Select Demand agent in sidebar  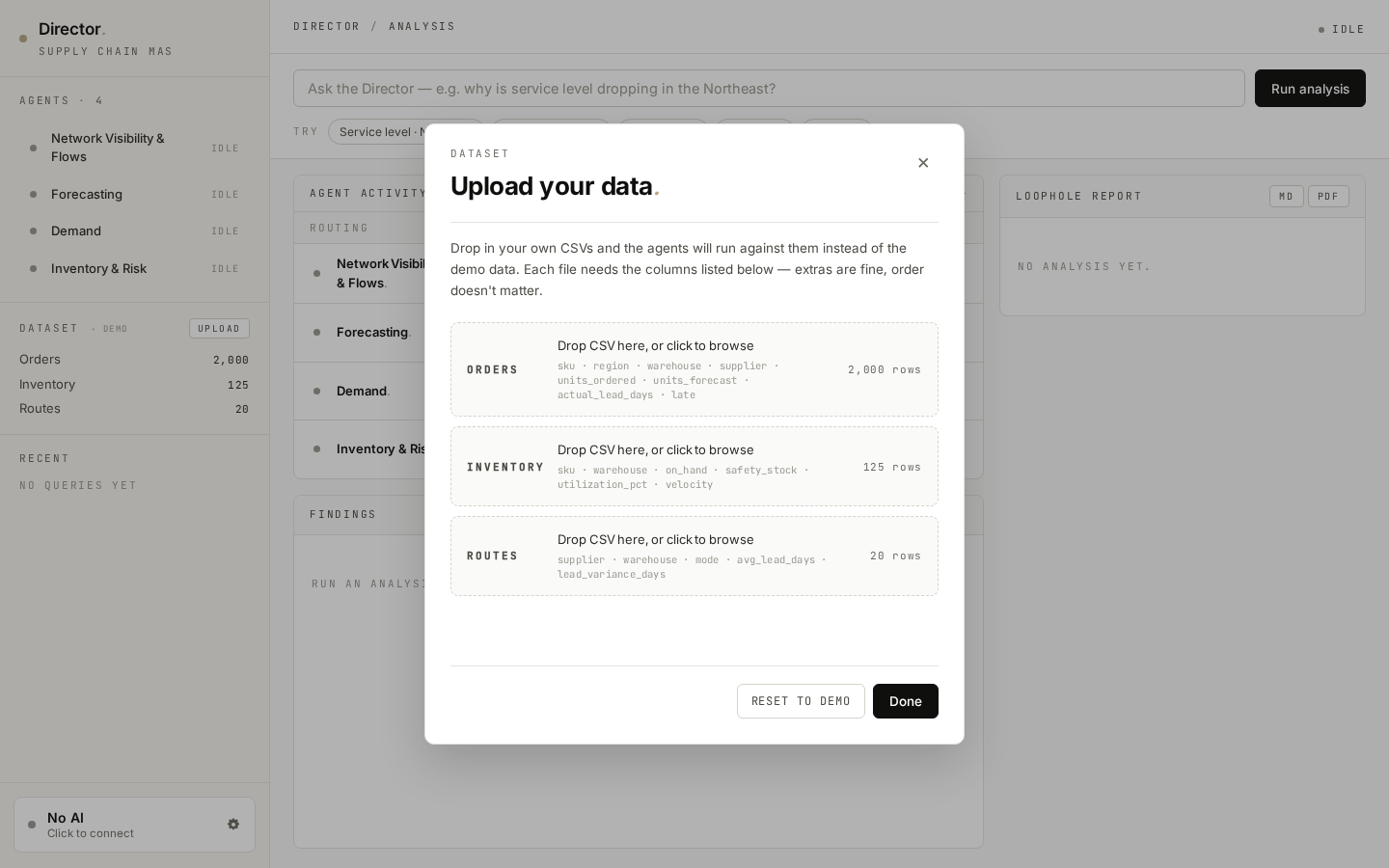134,231
